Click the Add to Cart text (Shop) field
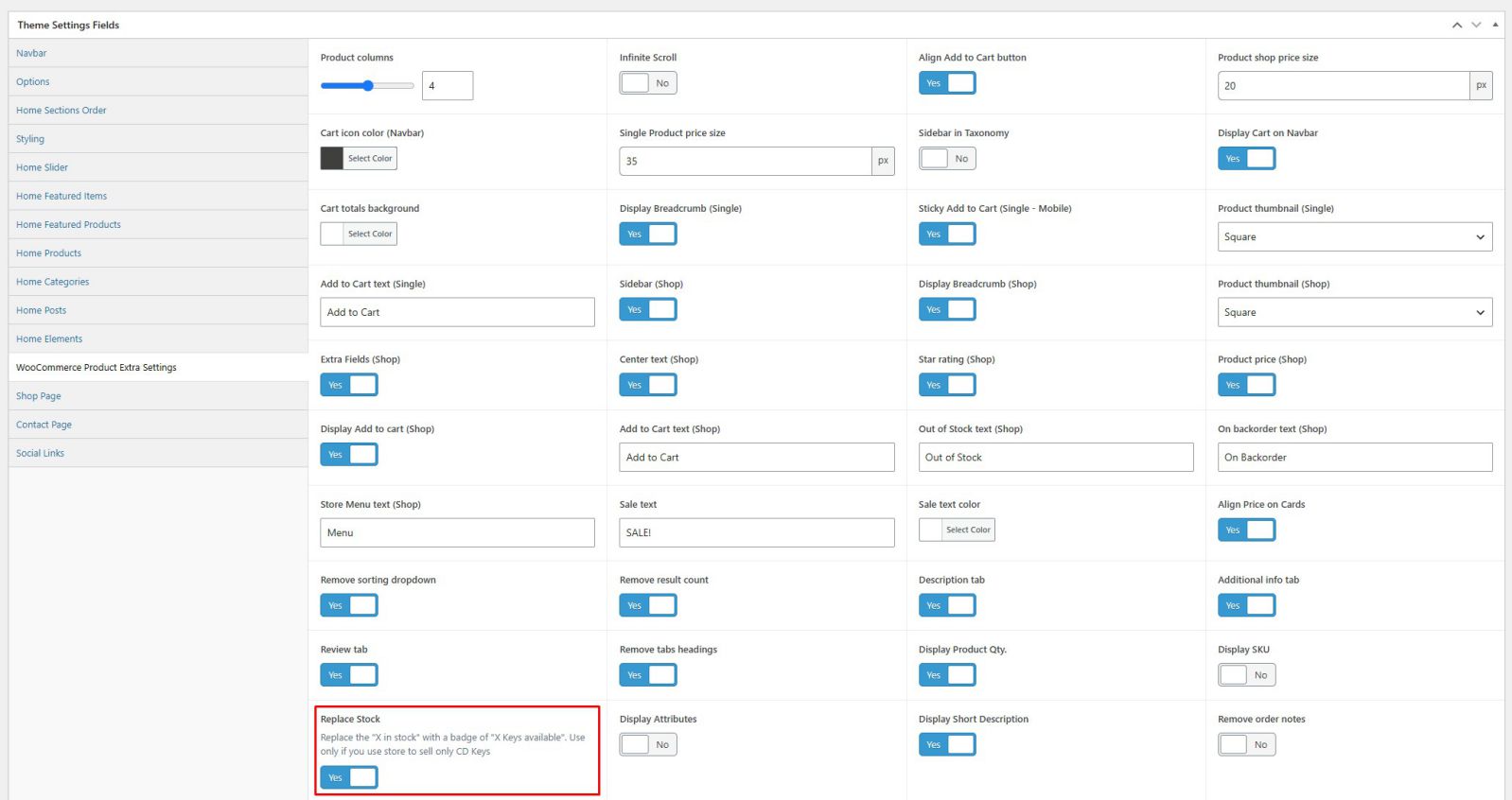 (x=757, y=457)
